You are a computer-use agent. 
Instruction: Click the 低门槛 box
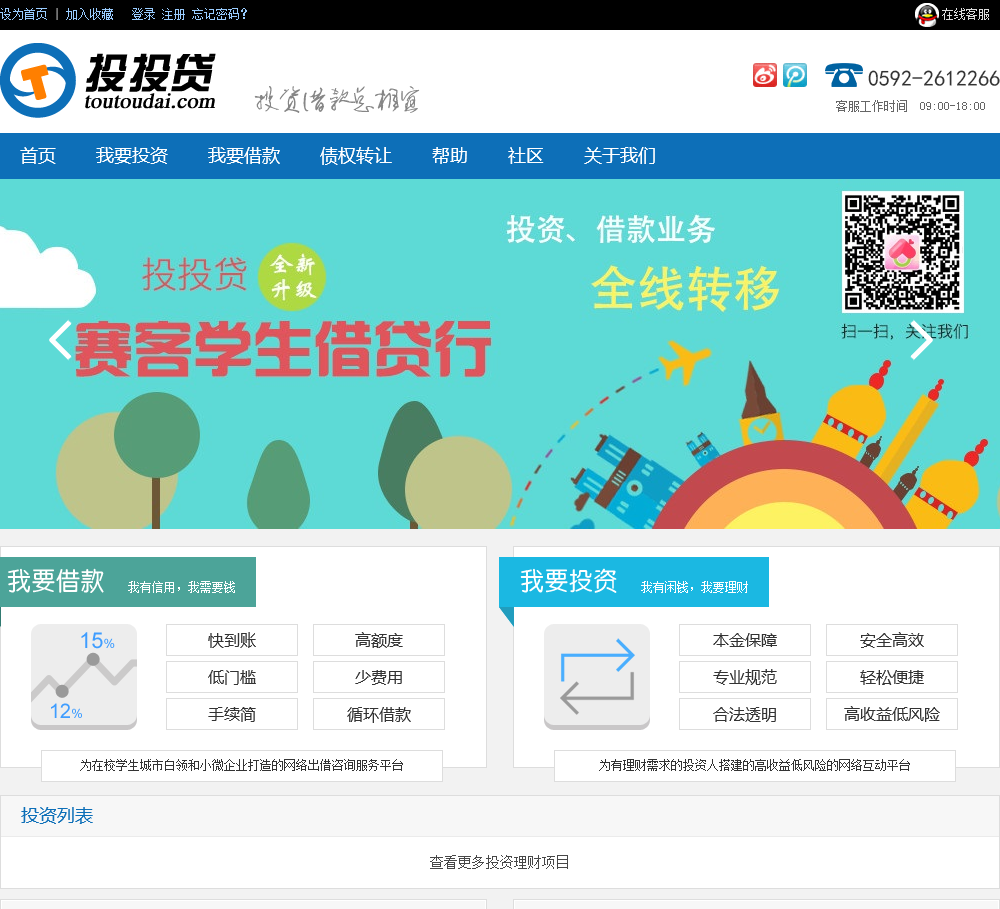[232, 677]
